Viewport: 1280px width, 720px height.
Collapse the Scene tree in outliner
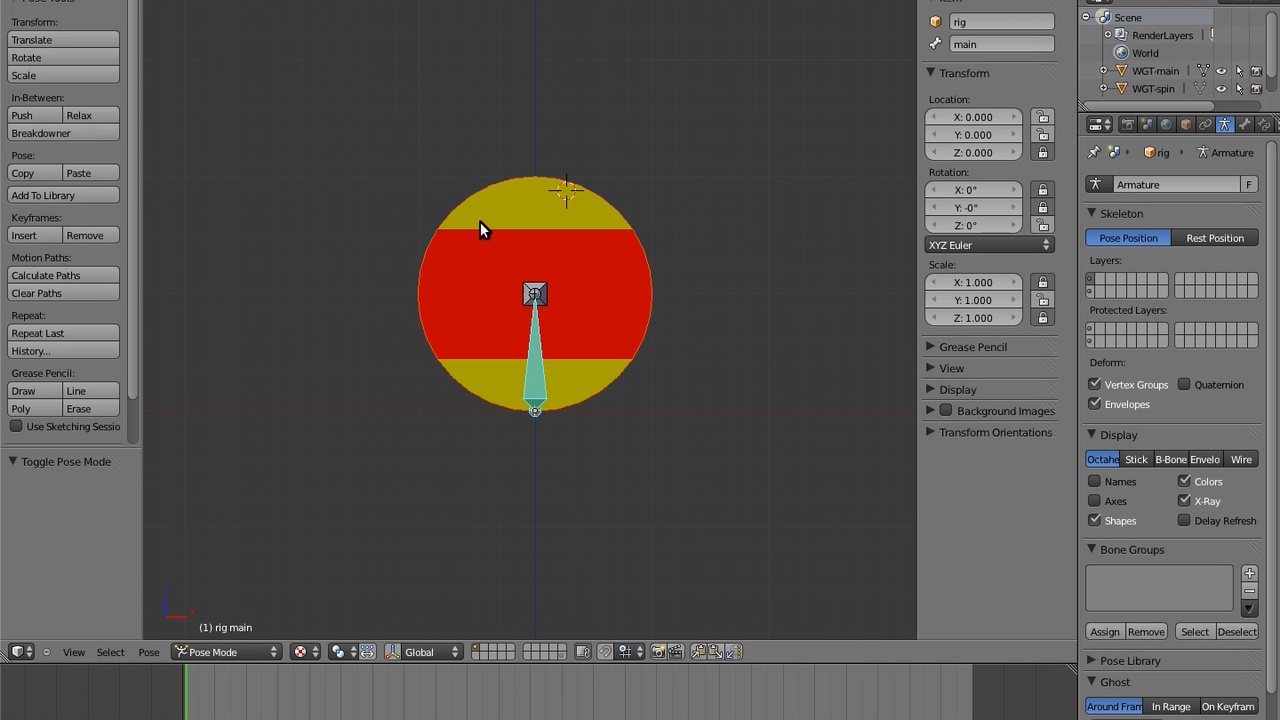1087,17
